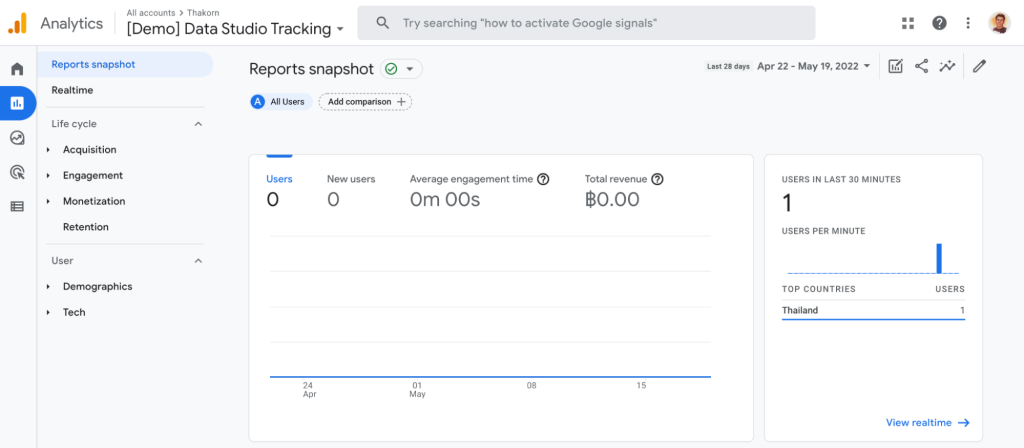Select the Users metric tab
This screenshot has height=448, width=1024.
point(279,191)
